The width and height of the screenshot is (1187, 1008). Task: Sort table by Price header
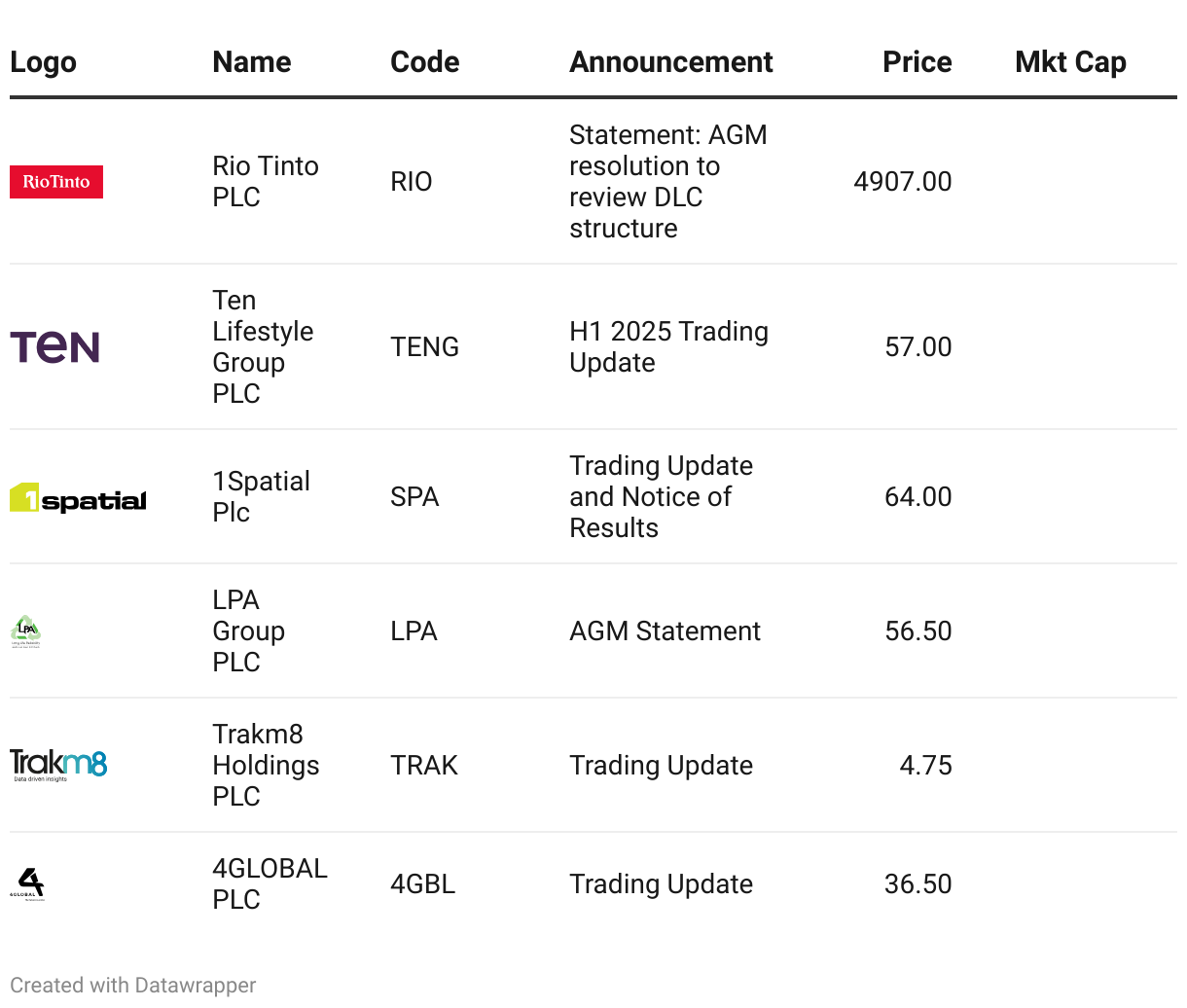[x=917, y=62]
